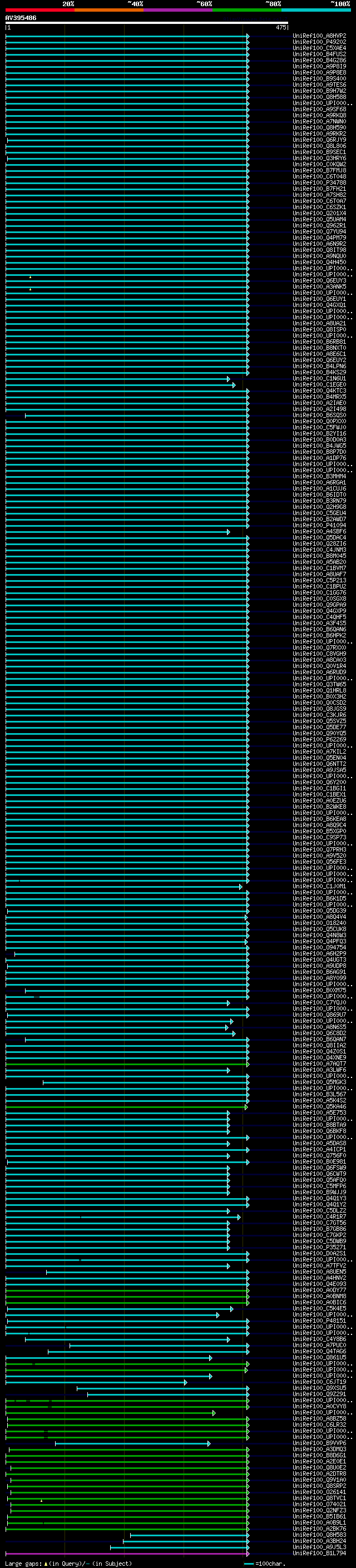Select the label UniRef100_B9S400
This screenshot has width=356, height=1568.
point(319,78)
